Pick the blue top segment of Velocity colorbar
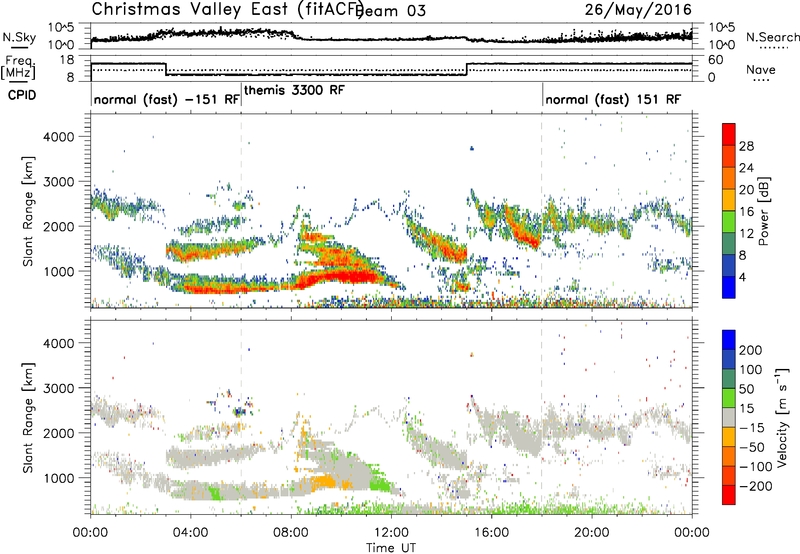Screen dimensions: 800x554 [x=729, y=340]
